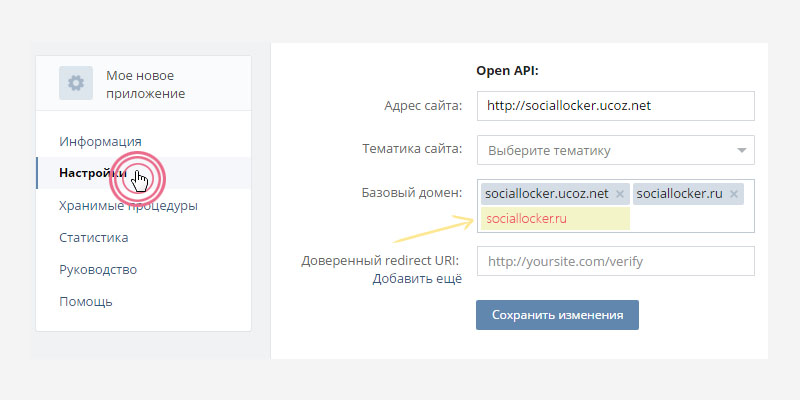Screen dimensions: 800x400
Task: Open the Помощь help page
Action: tap(86, 301)
